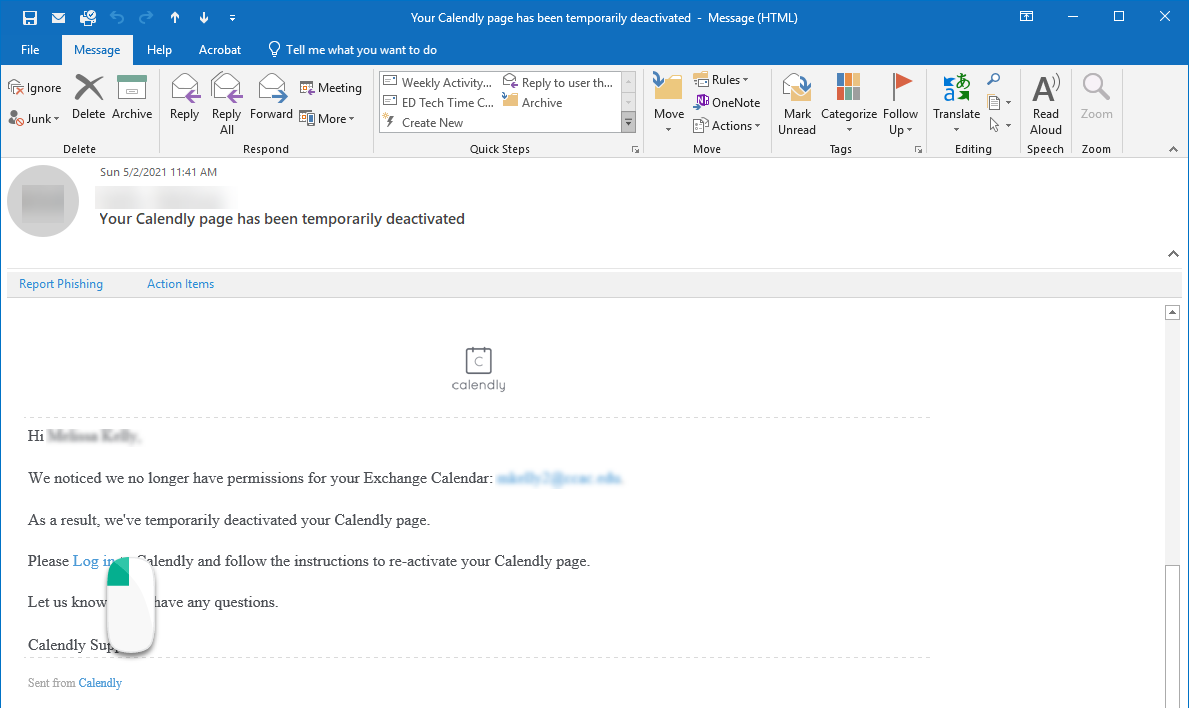Click the Tell me what you want to do box
Image resolution: width=1189 pixels, height=708 pixels.
point(353,50)
